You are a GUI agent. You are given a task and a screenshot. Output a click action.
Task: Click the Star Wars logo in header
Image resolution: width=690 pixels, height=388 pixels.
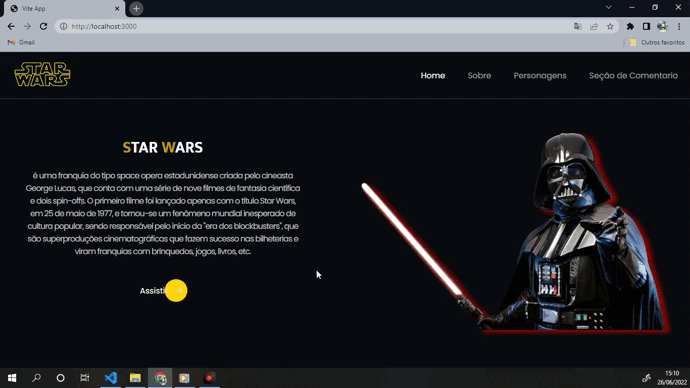click(42, 74)
